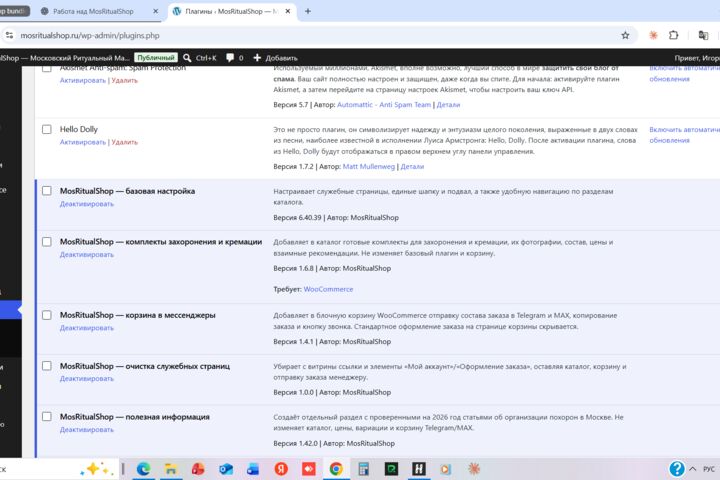Open the blue help question-mark tray icon
Screen dimensions: 720x480
click(676, 469)
